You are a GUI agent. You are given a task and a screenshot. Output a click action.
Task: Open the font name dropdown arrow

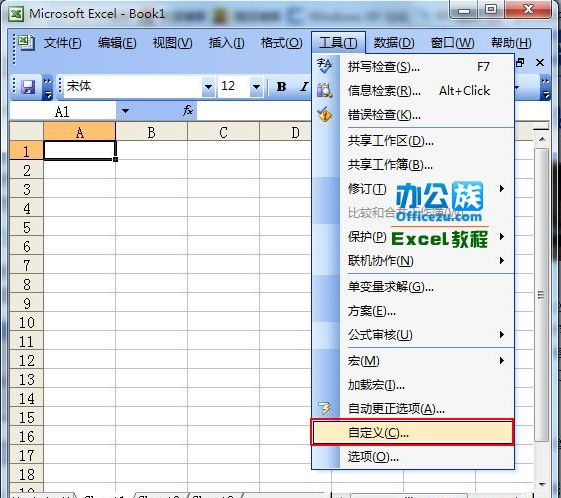pos(208,87)
